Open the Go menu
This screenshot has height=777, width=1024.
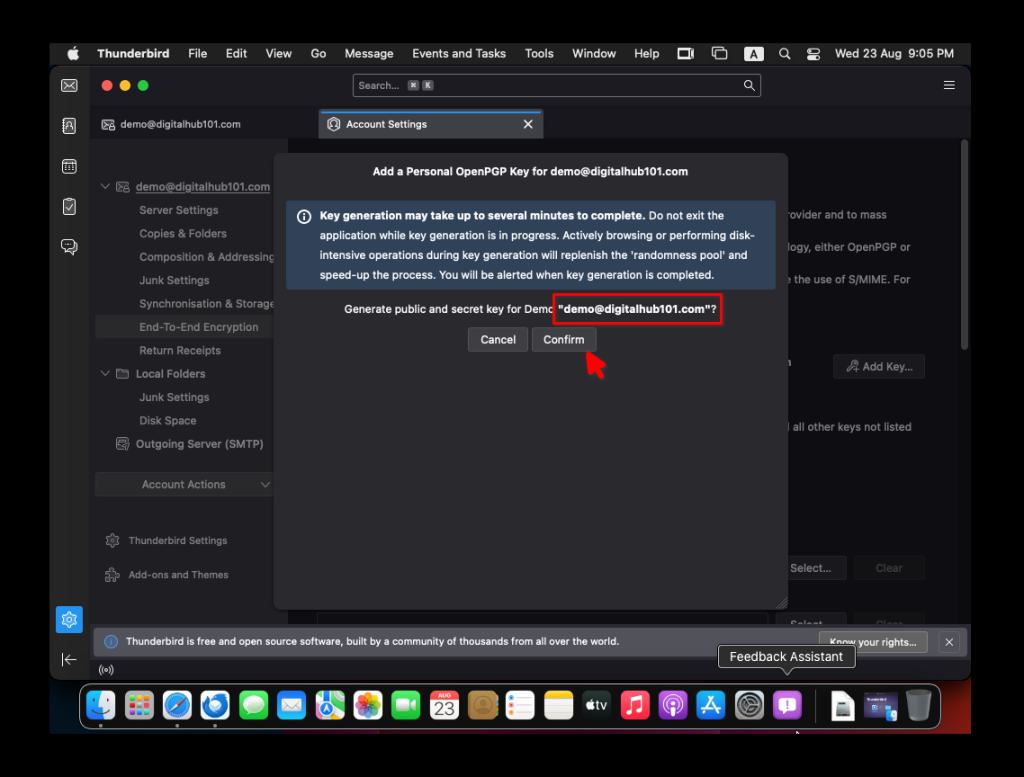[318, 54]
